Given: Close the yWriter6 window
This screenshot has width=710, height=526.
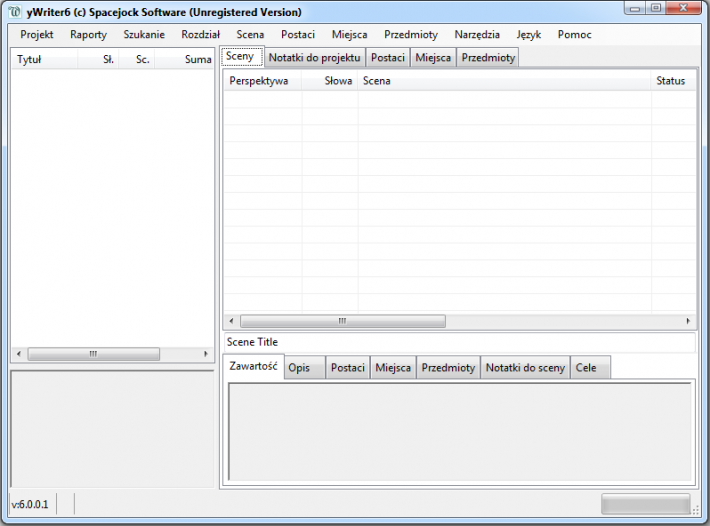Looking at the screenshot, I should coord(684,8).
